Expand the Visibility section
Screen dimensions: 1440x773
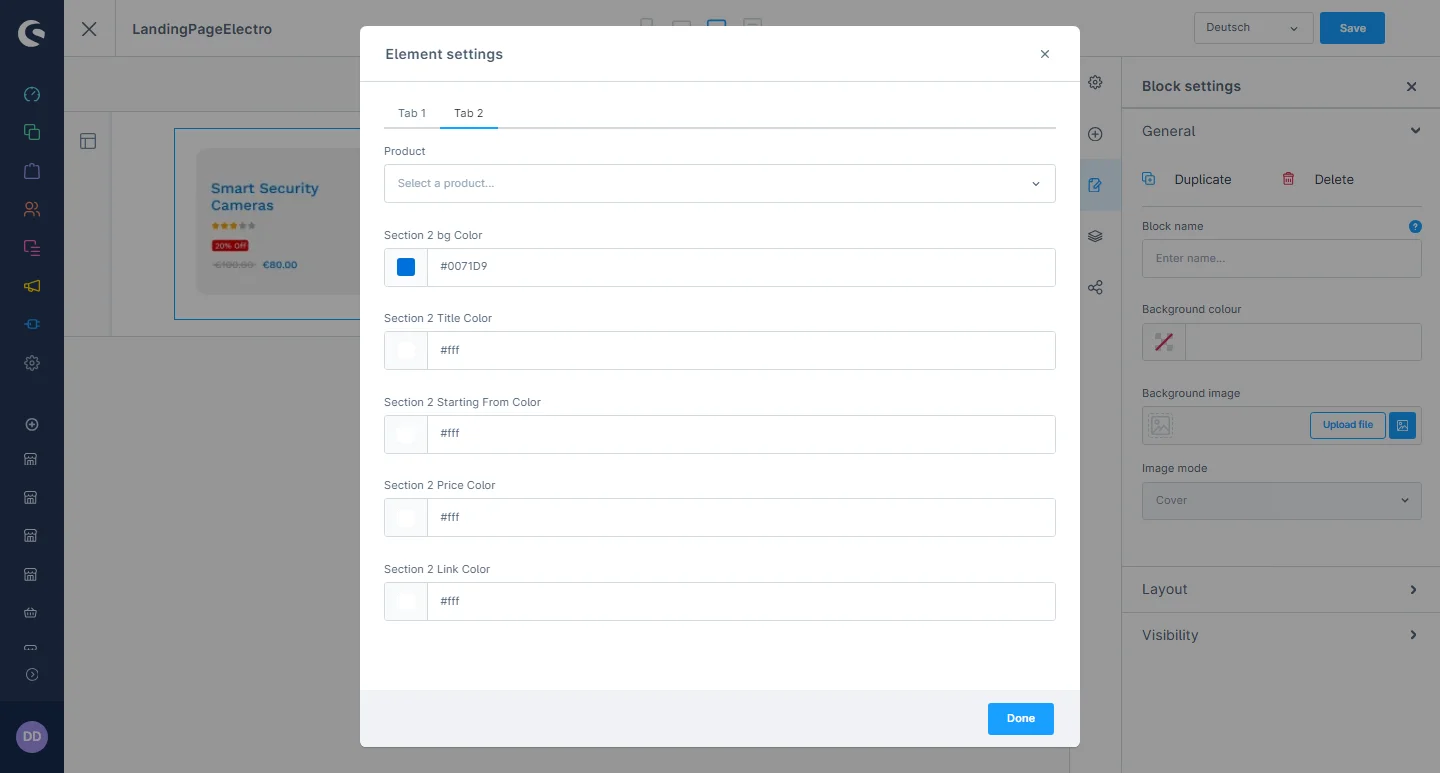pyautogui.click(x=1280, y=635)
